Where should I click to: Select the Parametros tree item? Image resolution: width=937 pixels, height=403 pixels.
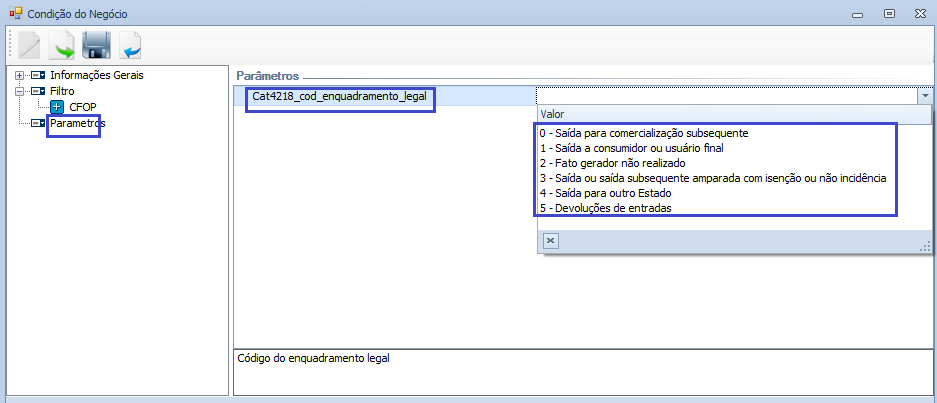[78, 123]
